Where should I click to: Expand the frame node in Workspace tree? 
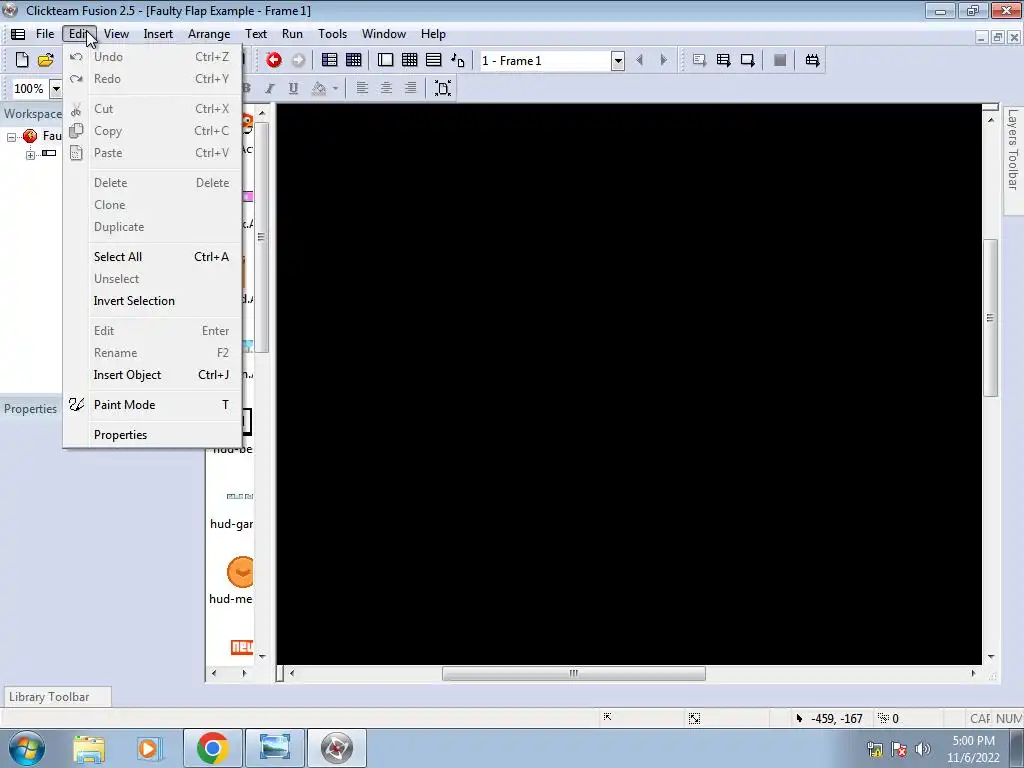click(x=30, y=155)
